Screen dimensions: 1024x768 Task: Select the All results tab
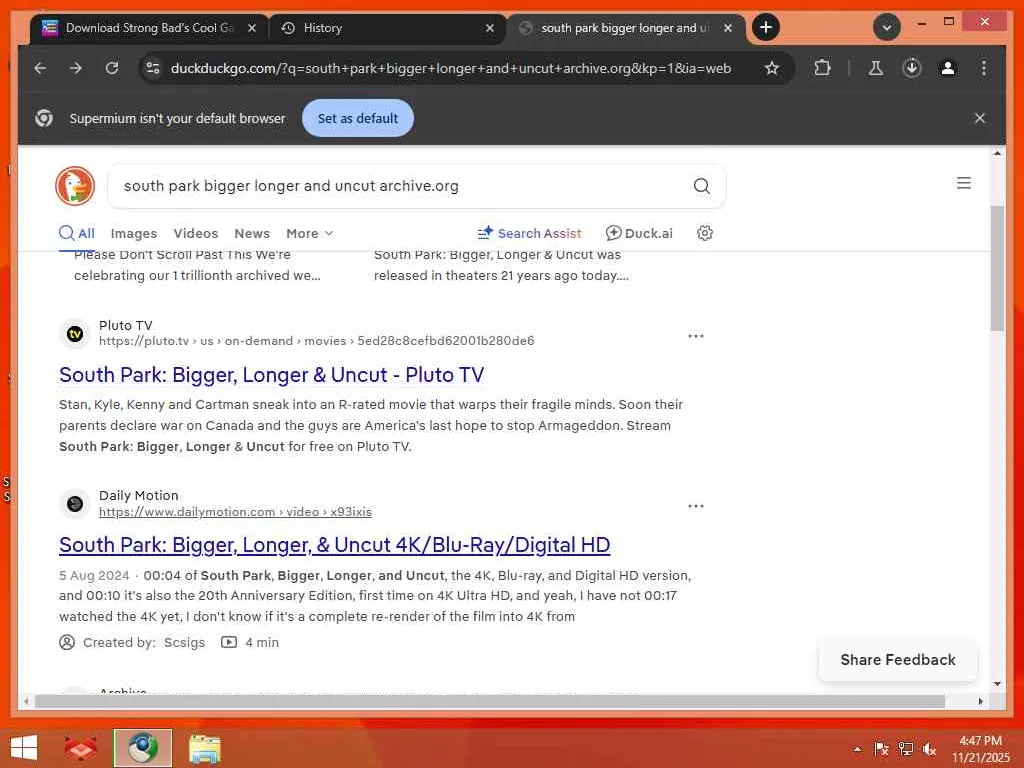76,233
